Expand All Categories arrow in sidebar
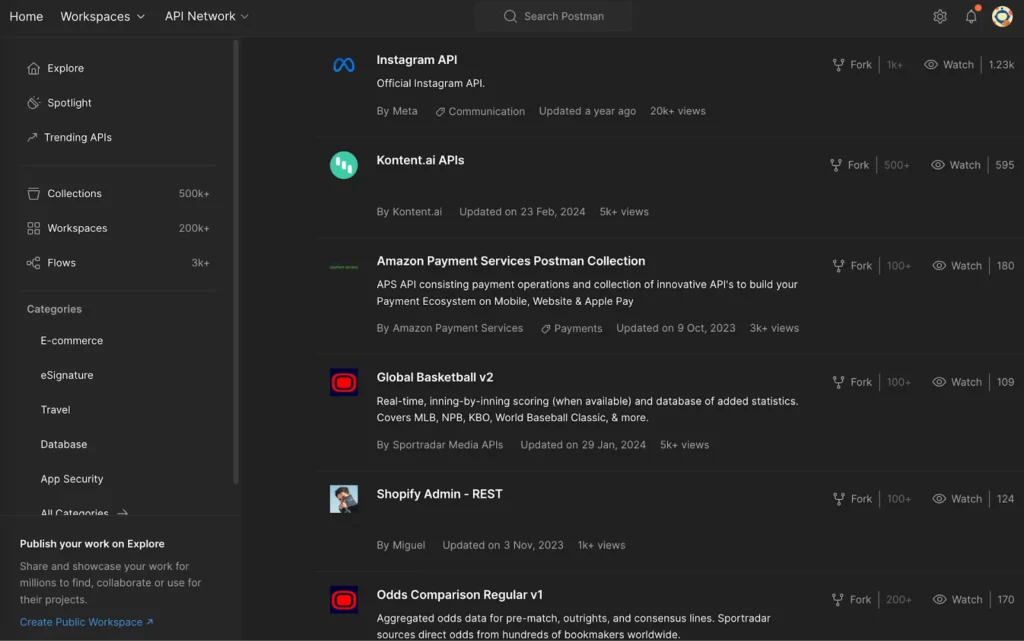This screenshot has width=1024, height=641. [122, 513]
